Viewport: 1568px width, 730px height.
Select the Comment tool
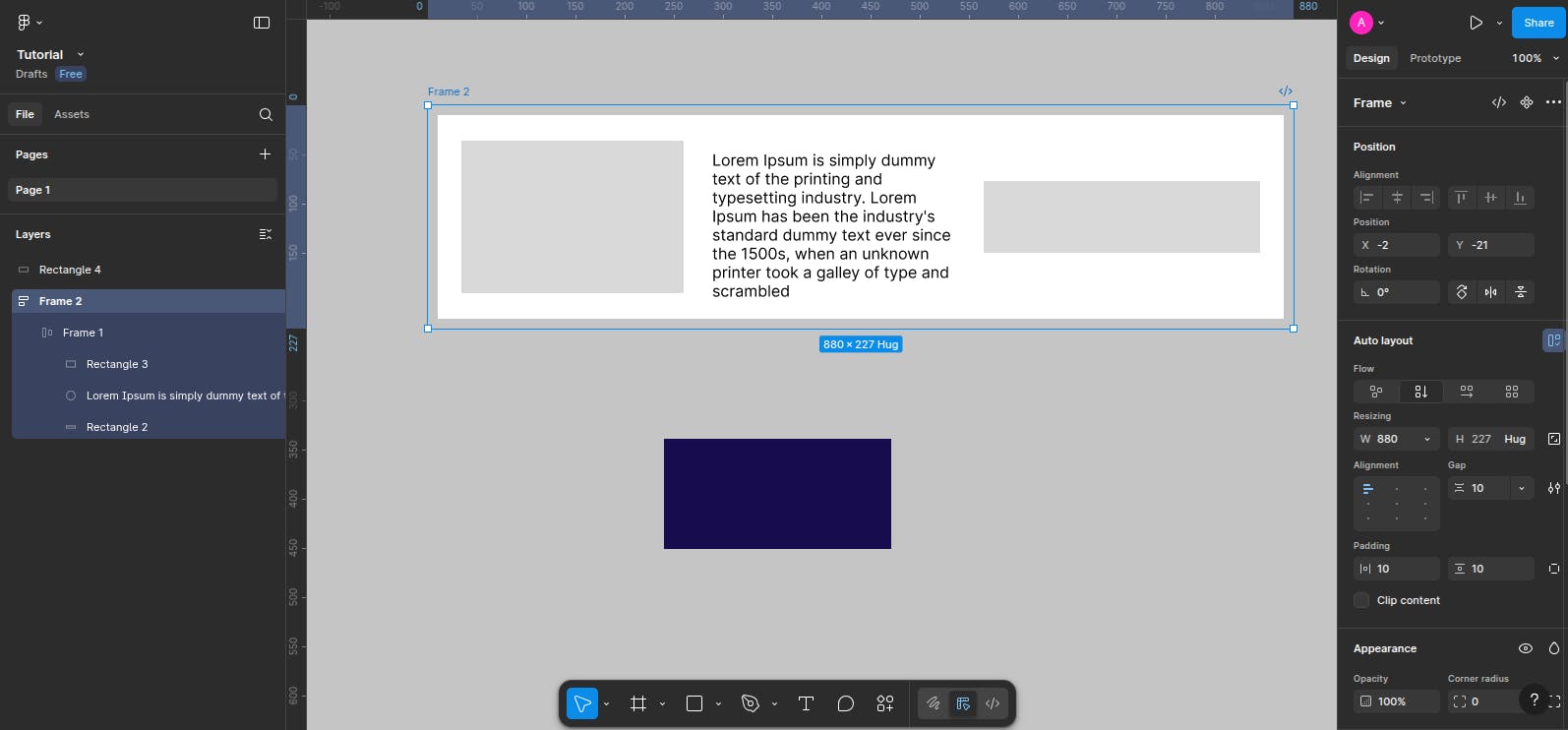[845, 703]
